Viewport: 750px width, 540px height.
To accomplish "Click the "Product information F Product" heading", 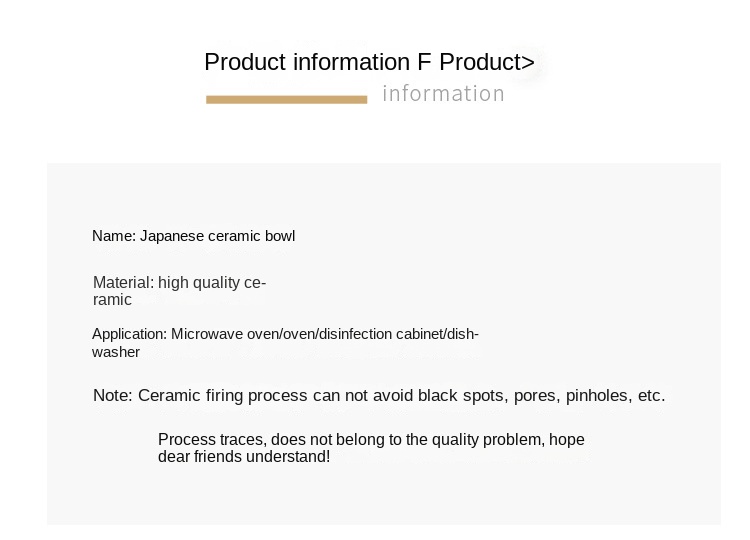I will tap(361, 62).
